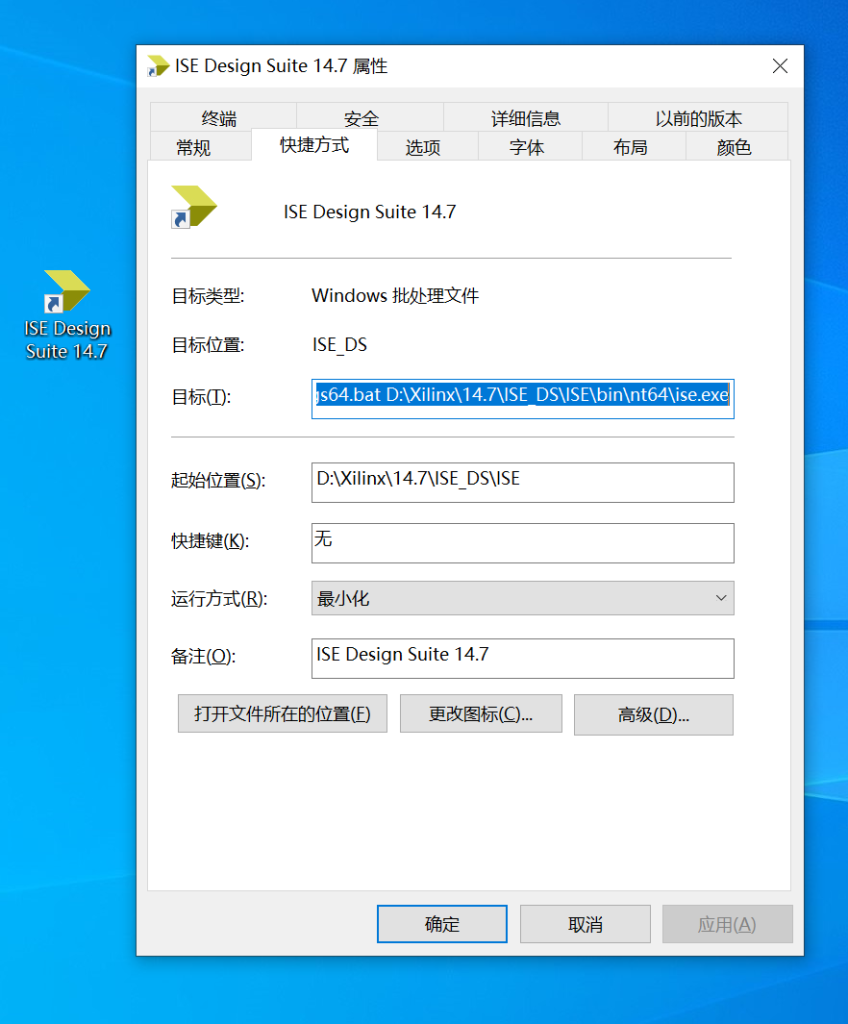Switch to the 终端 tab

pos(219,119)
